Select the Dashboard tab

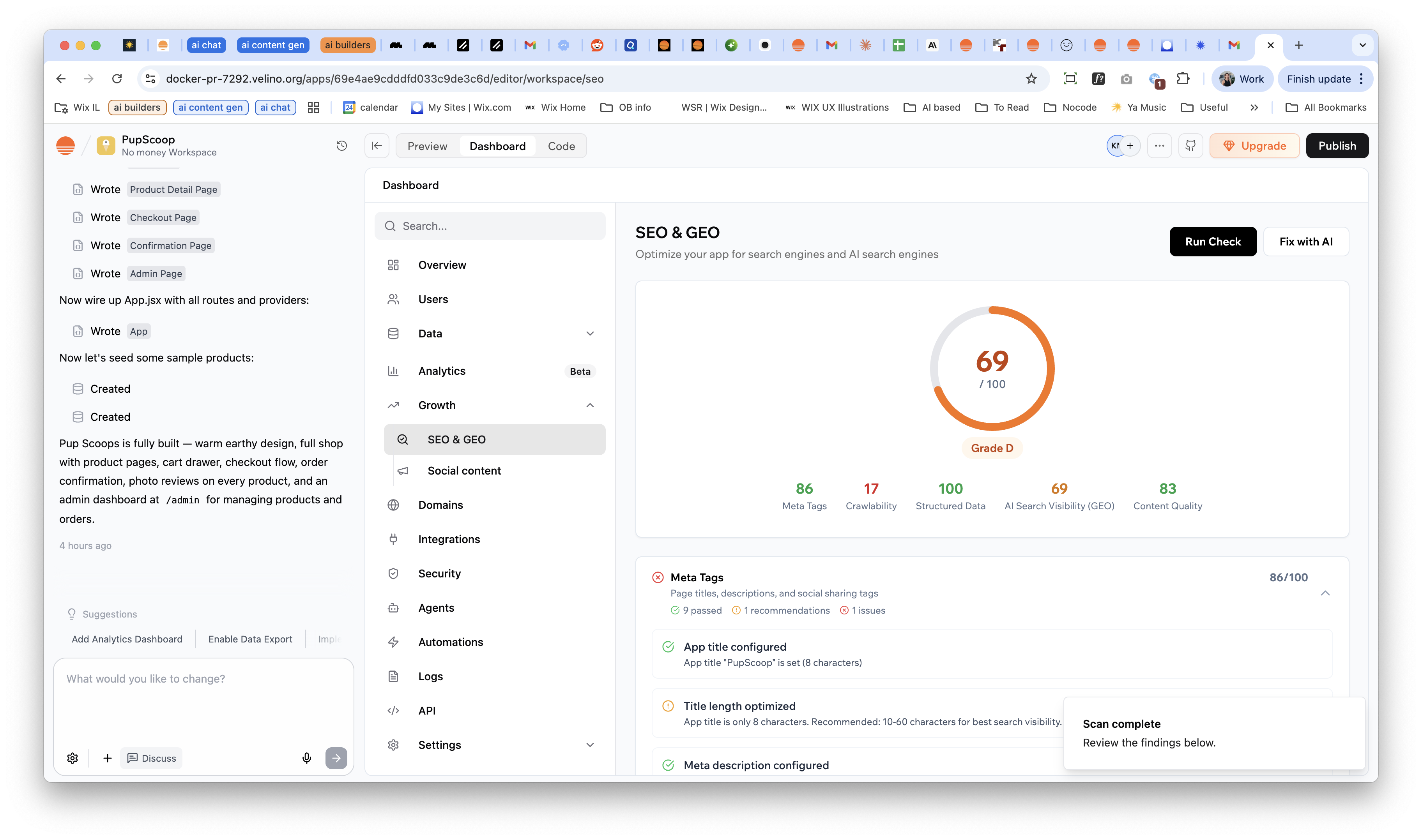point(497,146)
